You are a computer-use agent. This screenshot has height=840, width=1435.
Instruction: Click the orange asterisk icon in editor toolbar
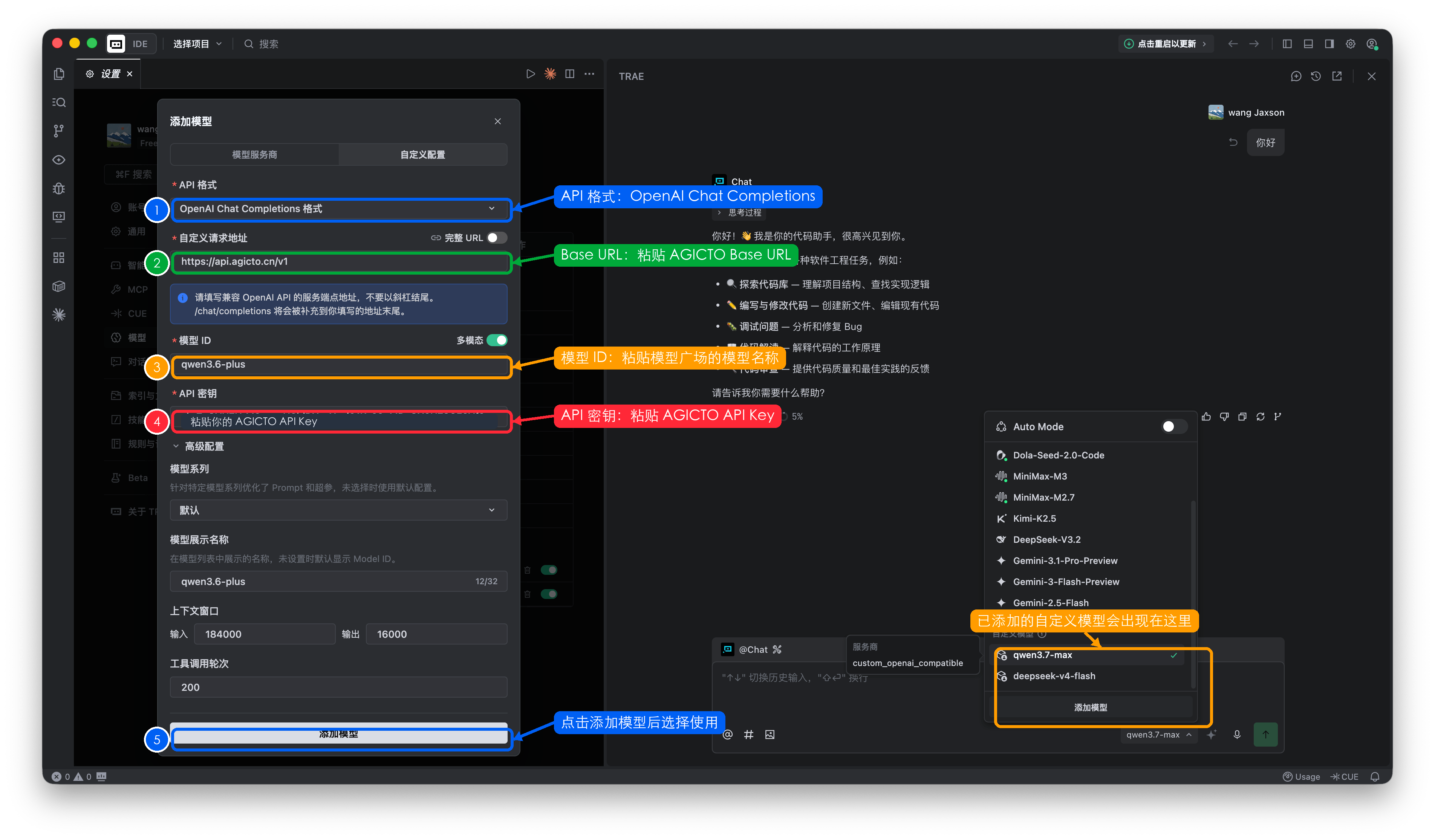[550, 74]
